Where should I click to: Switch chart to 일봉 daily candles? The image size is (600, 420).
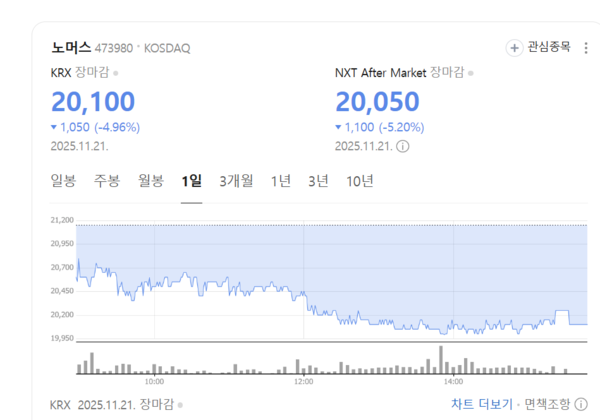(63, 181)
